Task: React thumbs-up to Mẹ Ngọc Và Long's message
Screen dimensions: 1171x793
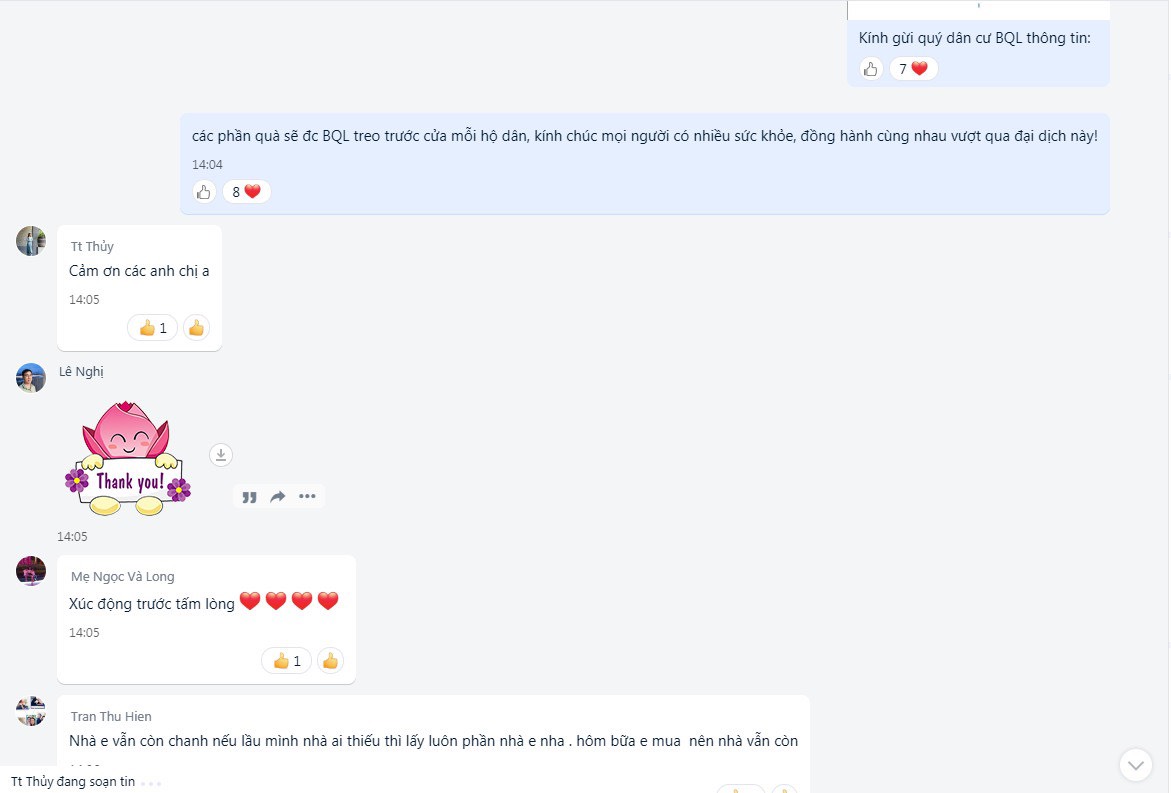Action: pos(330,661)
